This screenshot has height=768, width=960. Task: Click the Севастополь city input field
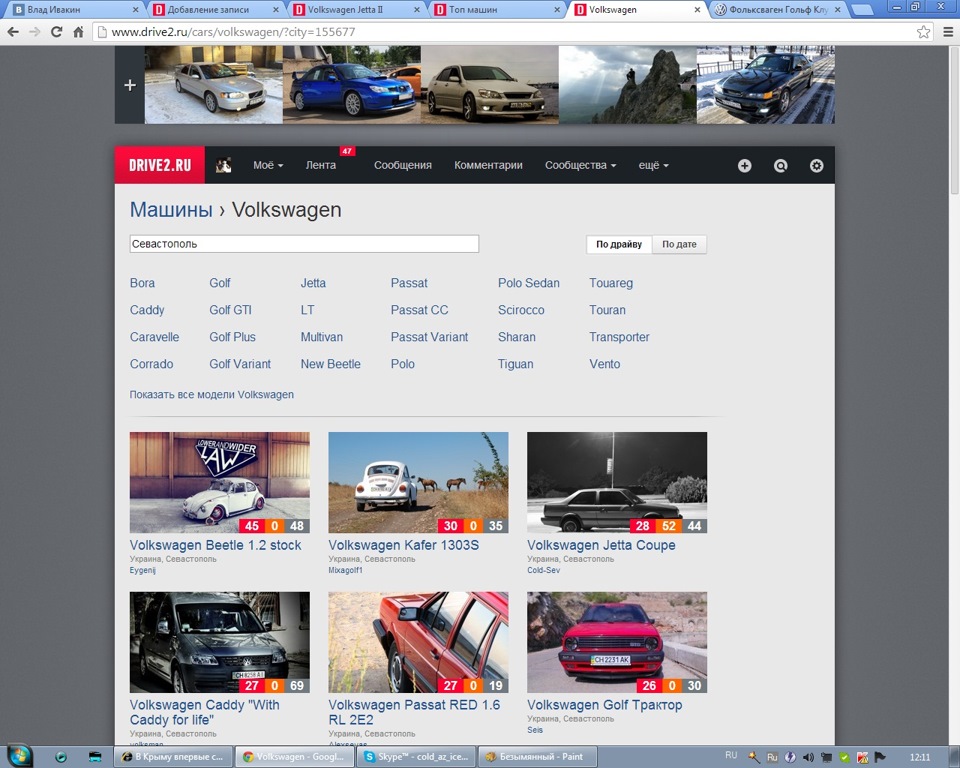304,244
